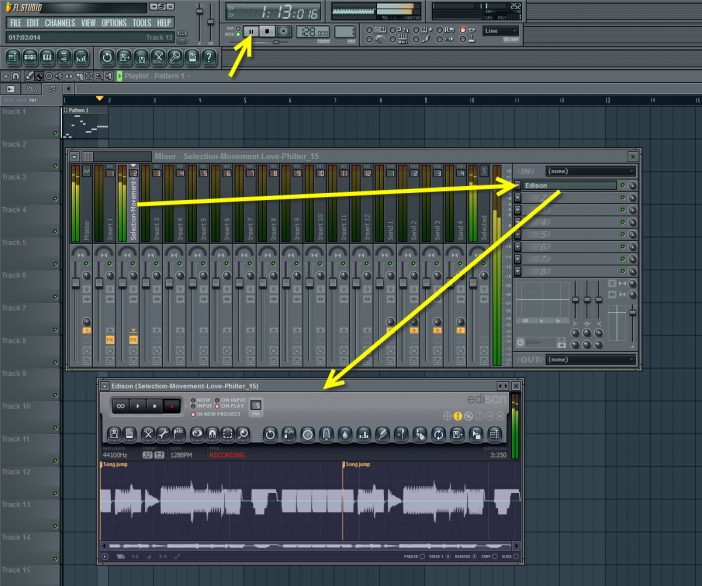Open the piano roll toolbar icon

click(x=47, y=57)
